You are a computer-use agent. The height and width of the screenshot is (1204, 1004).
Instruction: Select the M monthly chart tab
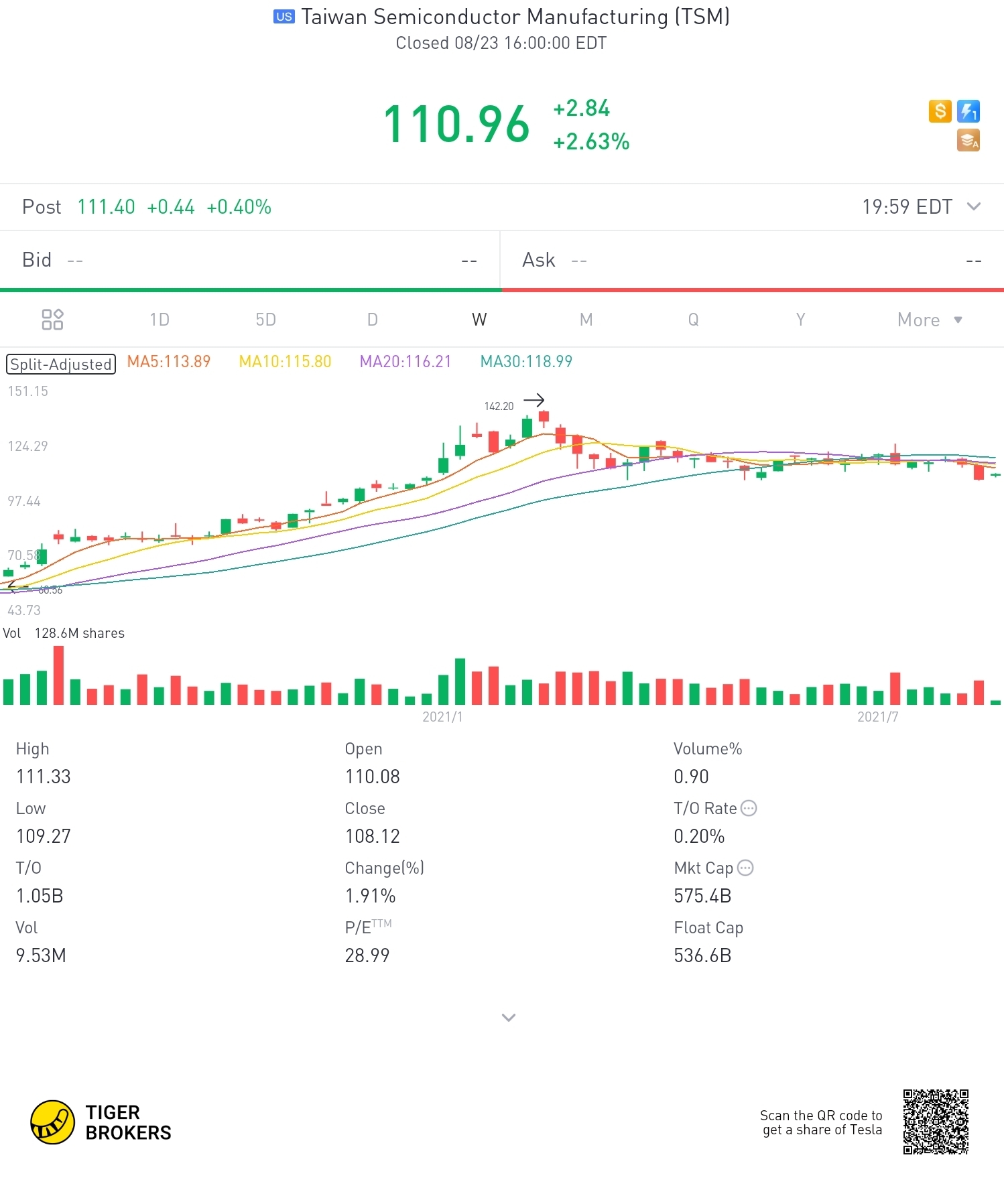coord(586,320)
